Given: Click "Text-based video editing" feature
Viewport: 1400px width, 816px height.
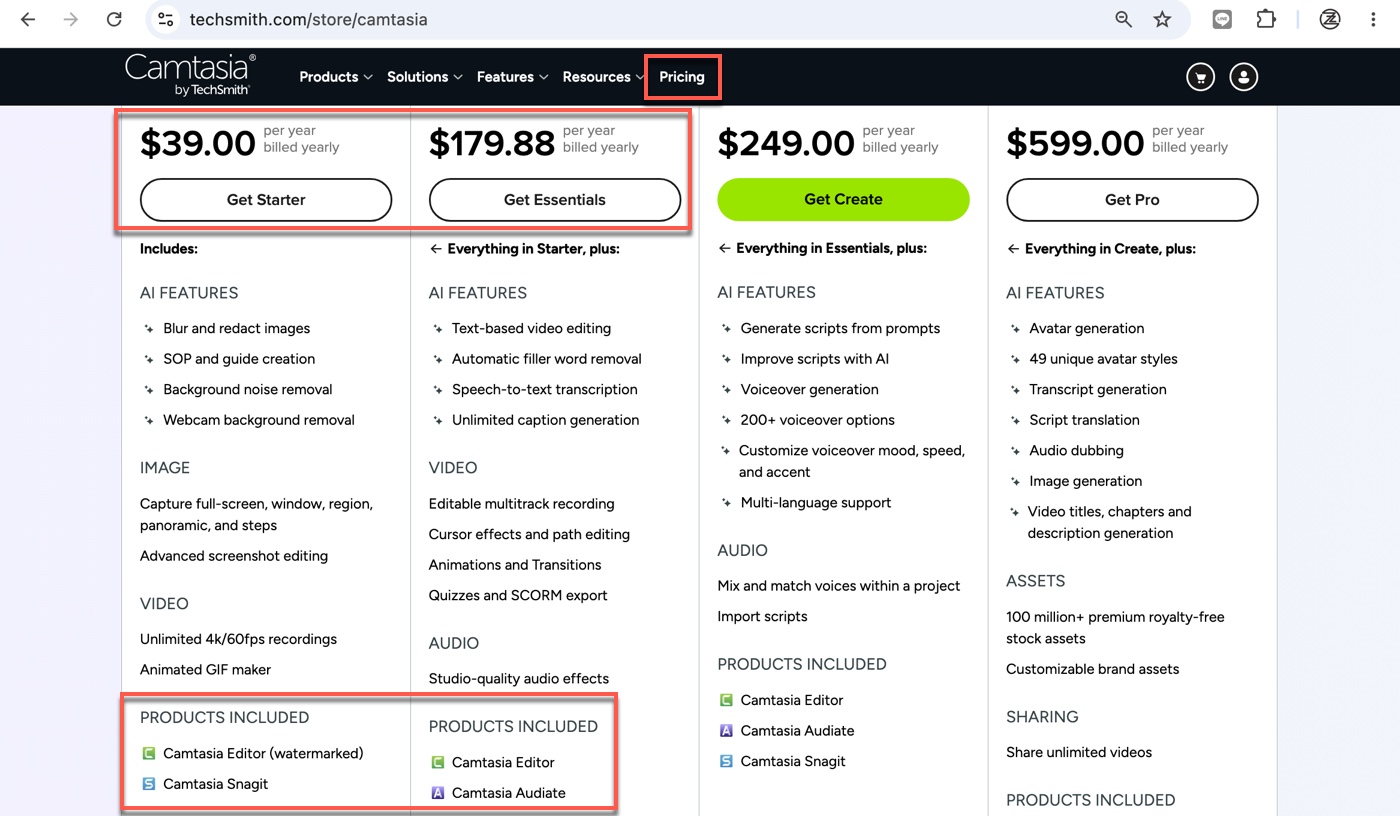Looking at the screenshot, I should (x=532, y=328).
